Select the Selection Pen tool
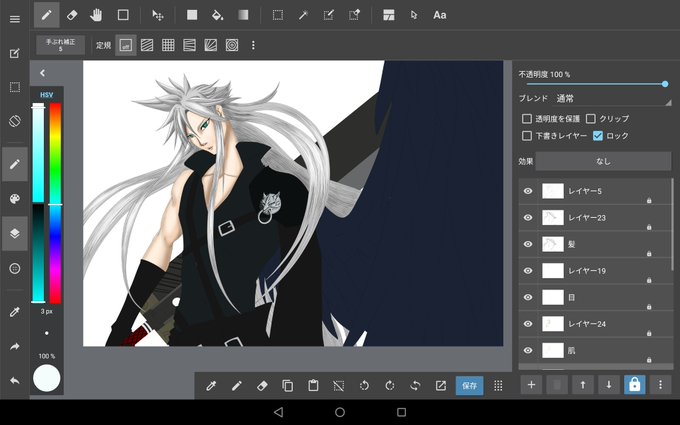The width and height of the screenshot is (680, 425). pyautogui.click(x=329, y=15)
